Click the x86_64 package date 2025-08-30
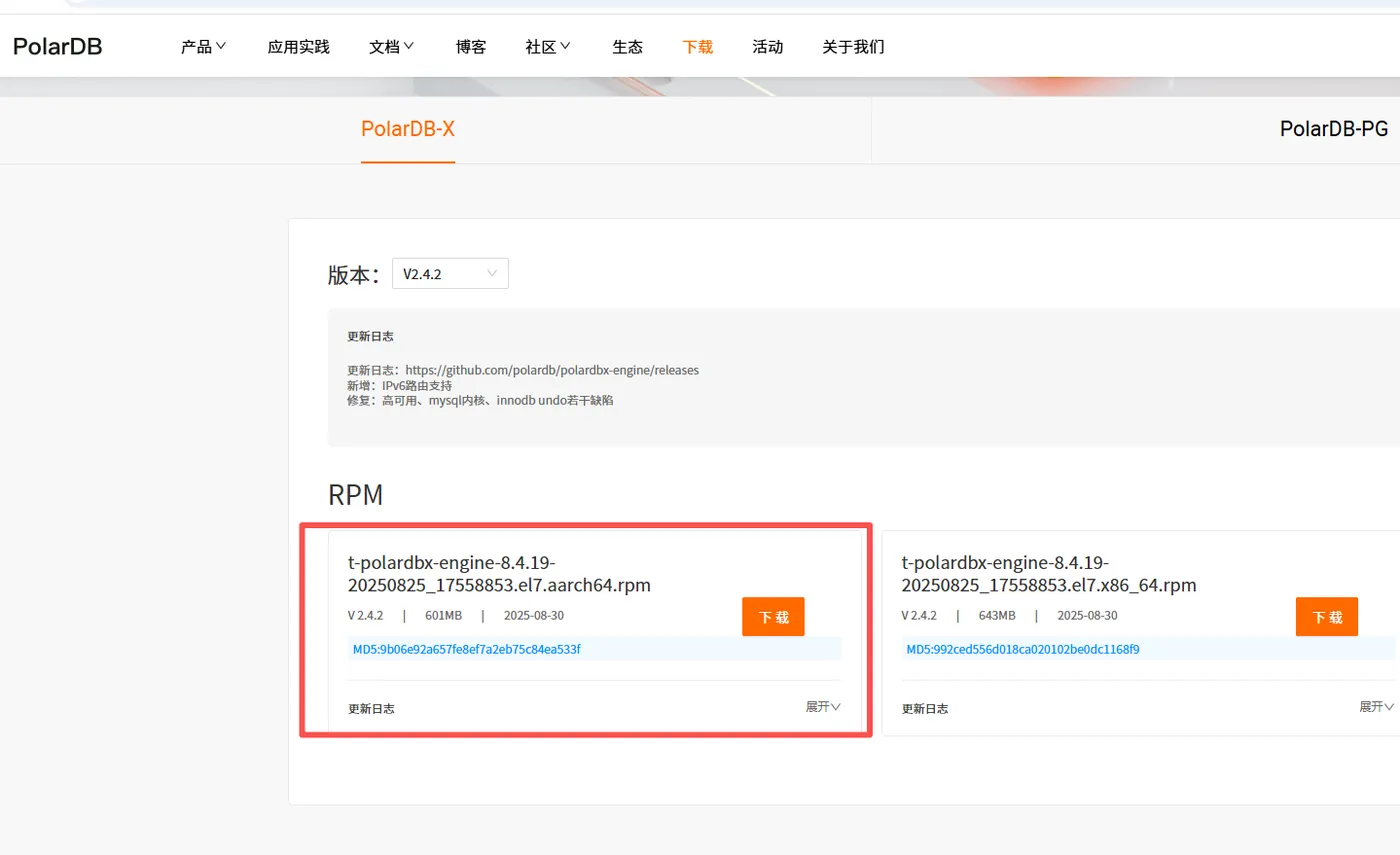 click(1087, 615)
